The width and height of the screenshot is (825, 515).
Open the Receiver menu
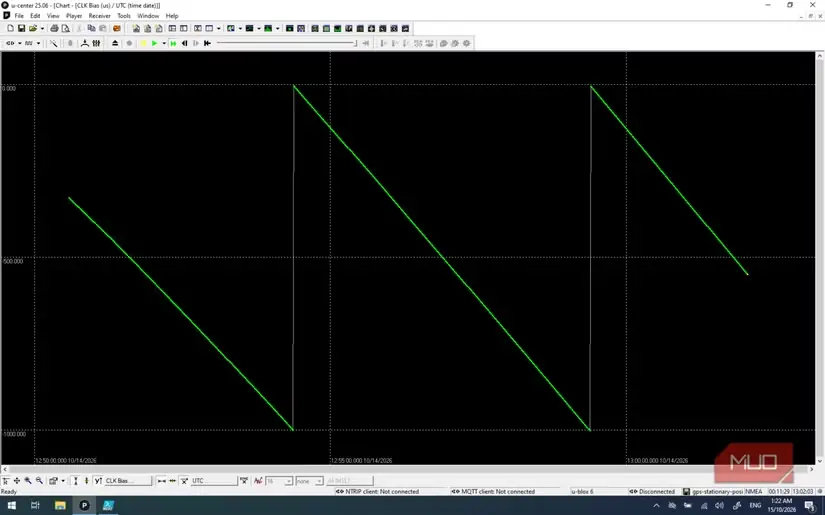[x=99, y=16]
